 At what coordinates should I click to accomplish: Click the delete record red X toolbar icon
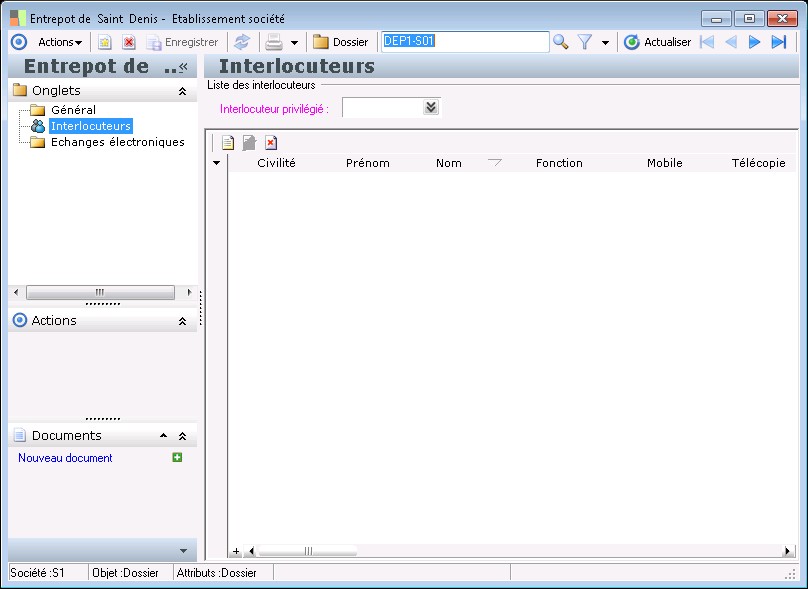(129, 42)
